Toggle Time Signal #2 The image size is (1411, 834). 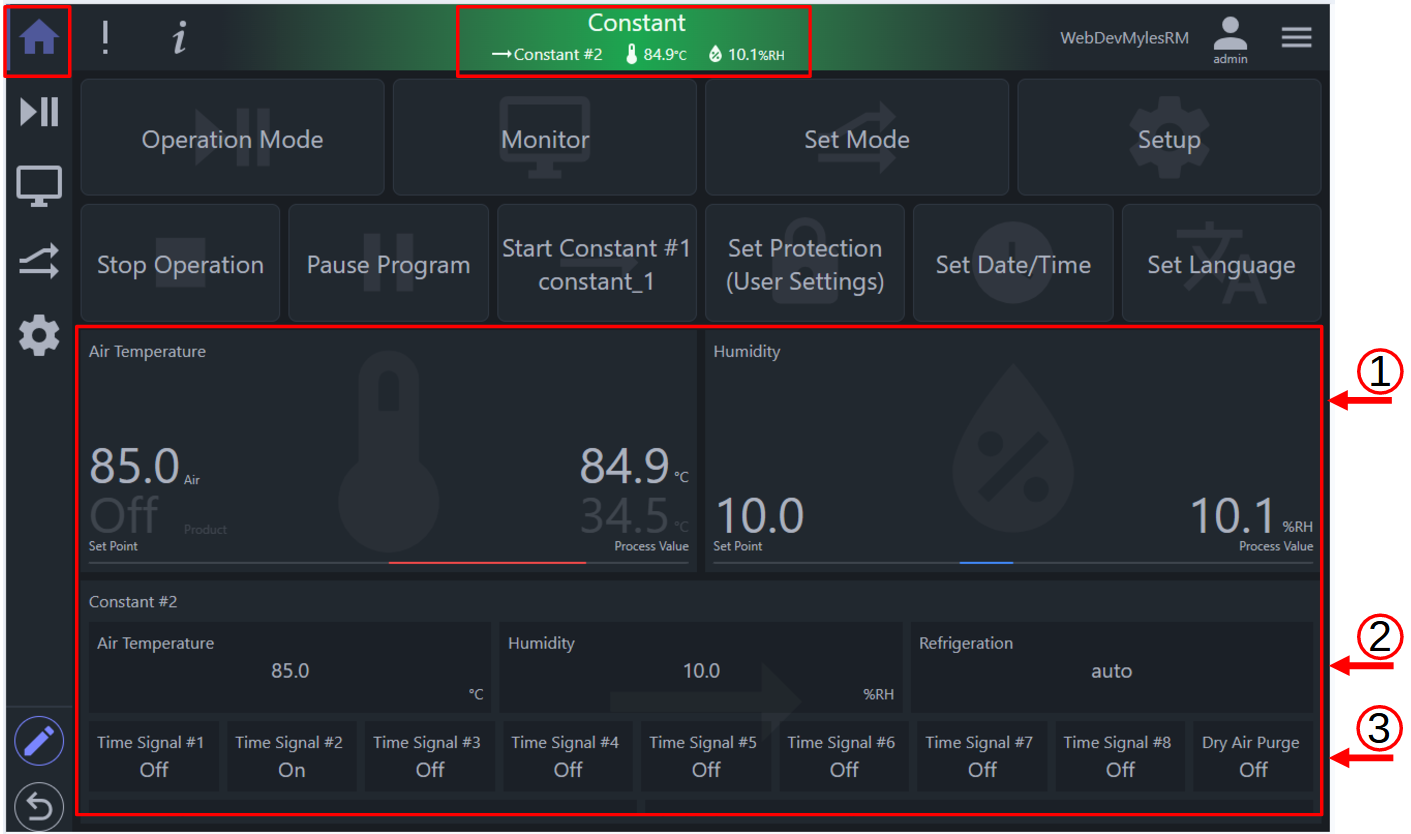pyautogui.click(x=292, y=756)
